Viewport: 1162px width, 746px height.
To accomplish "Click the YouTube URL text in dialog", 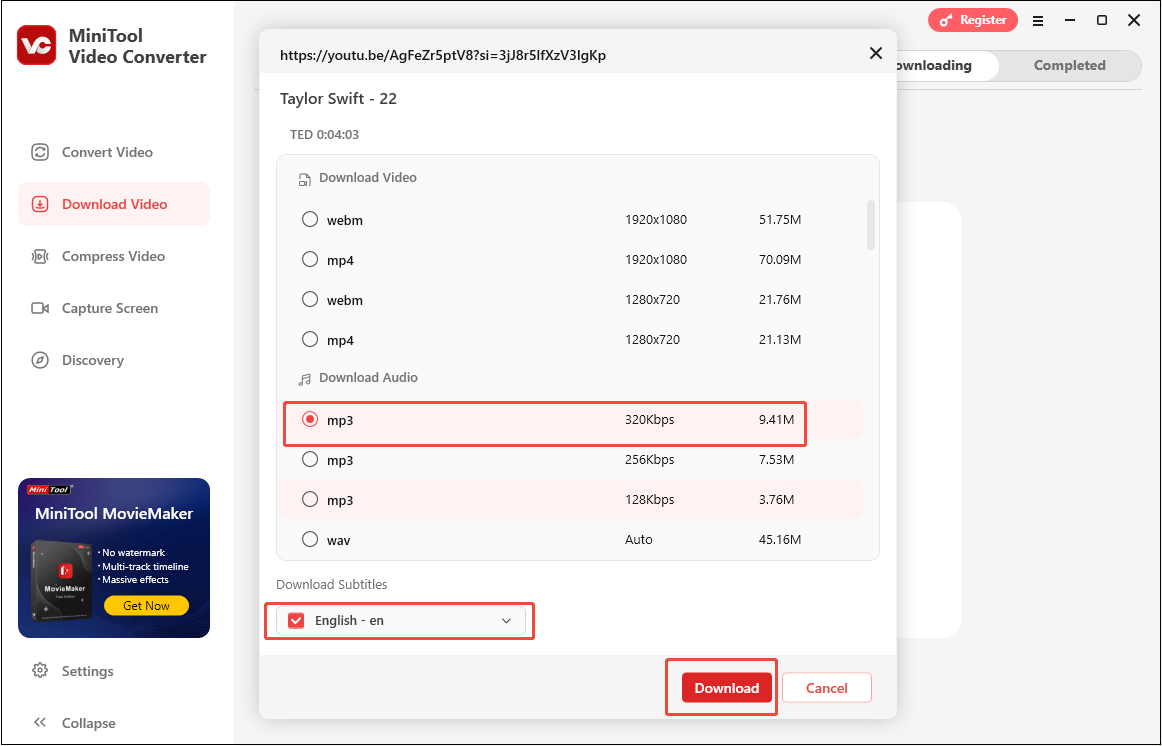I will (x=442, y=55).
